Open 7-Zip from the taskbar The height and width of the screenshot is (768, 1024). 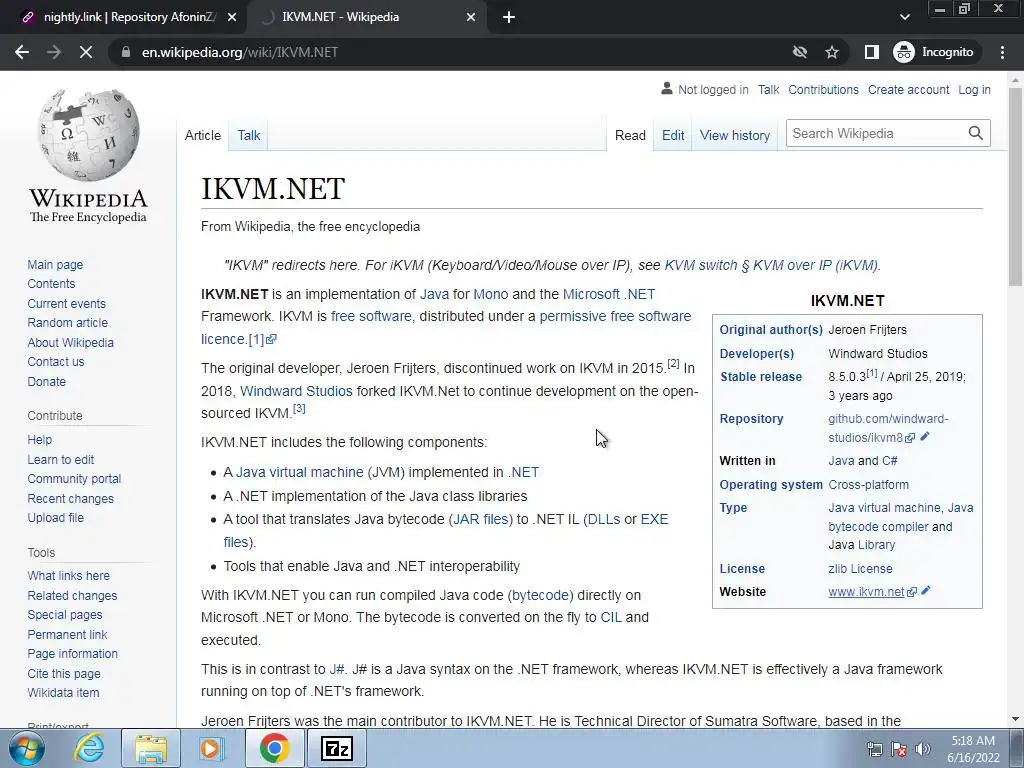tap(337, 748)
